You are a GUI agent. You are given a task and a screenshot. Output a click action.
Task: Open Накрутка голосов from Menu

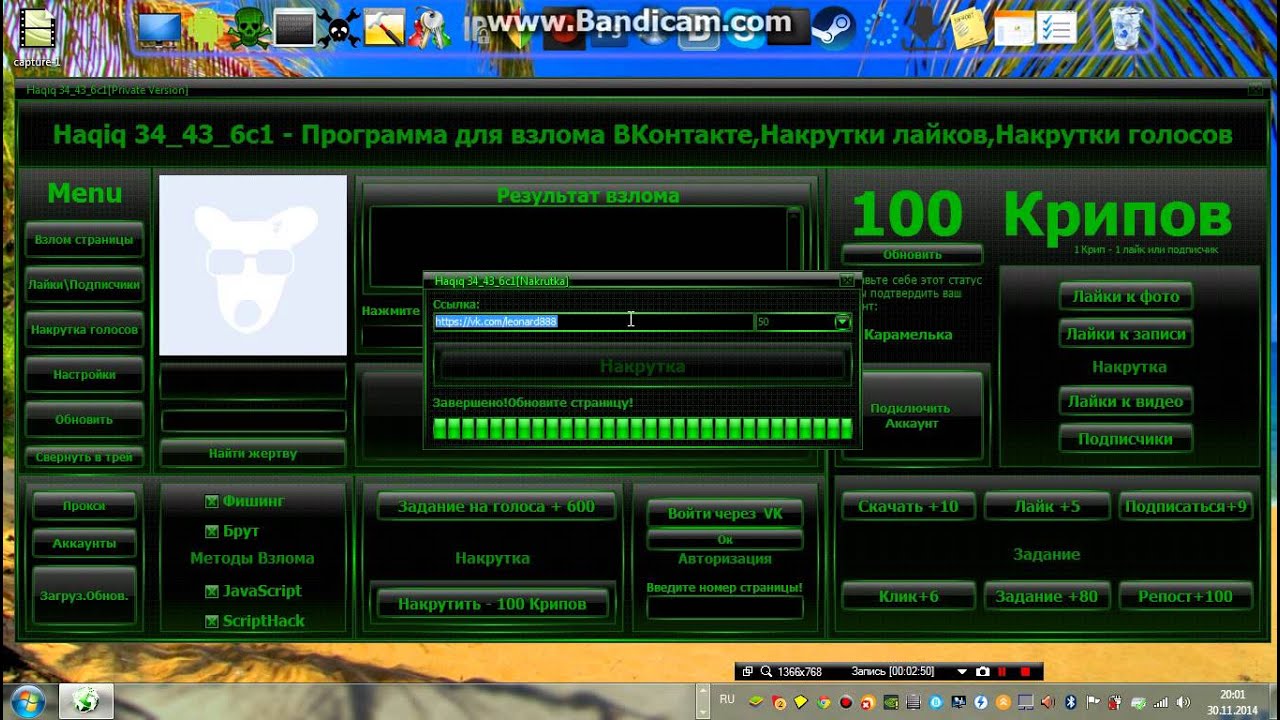click(84, 329)
